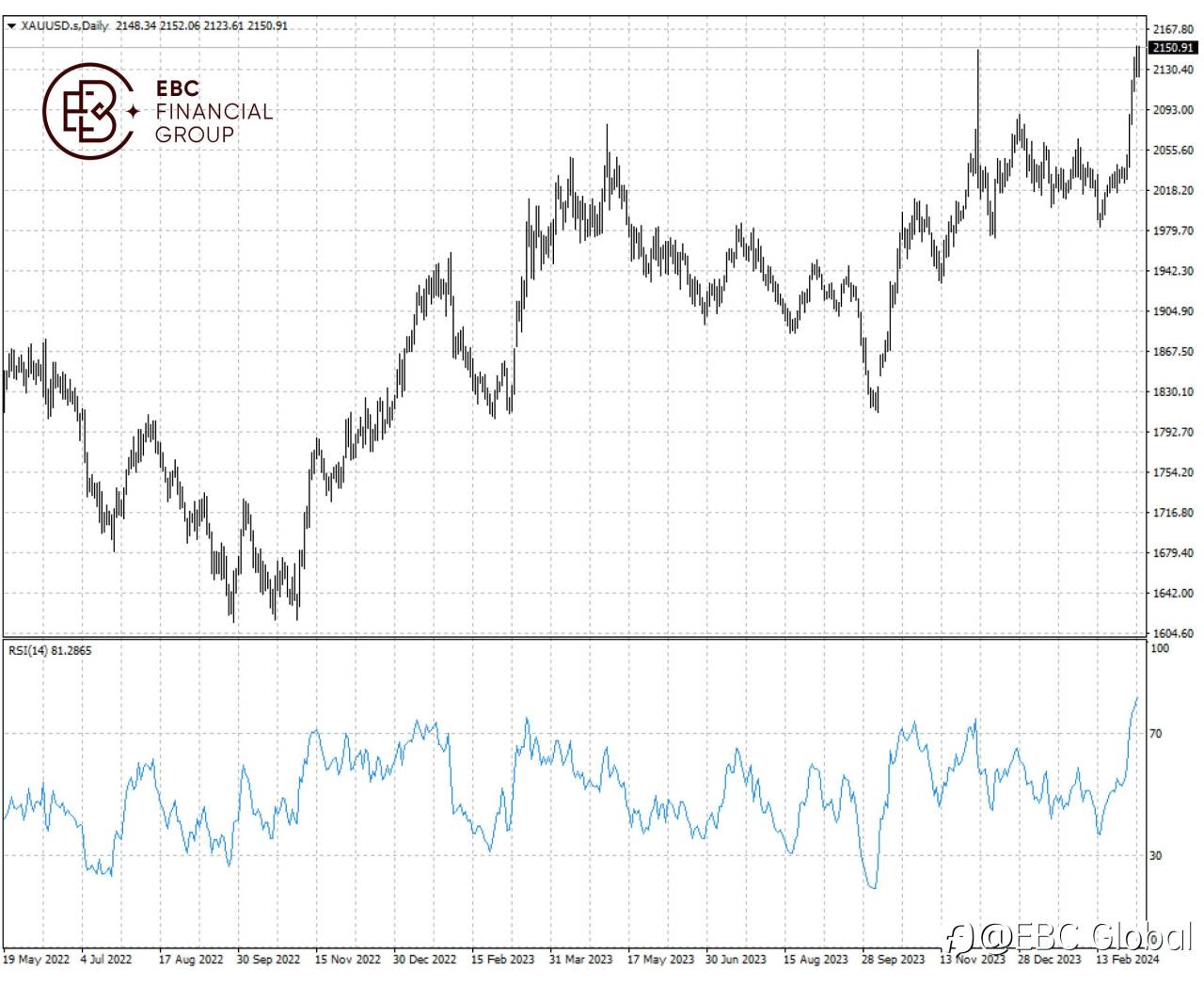Click the 2167.80 price axis label
1204x986 pixels.
click(x=1173, y=30)
